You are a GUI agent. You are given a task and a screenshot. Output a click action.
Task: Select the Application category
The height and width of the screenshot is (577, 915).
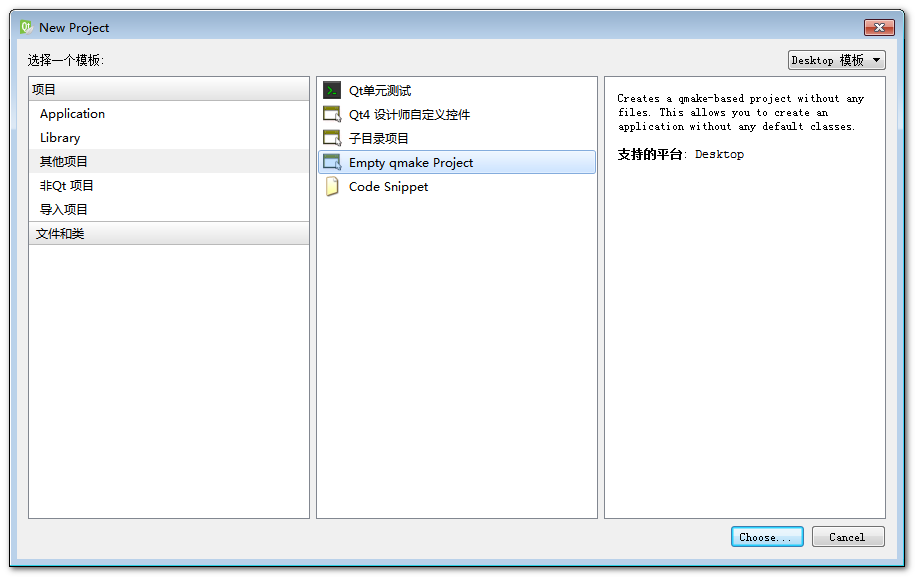tap(169, 114)
